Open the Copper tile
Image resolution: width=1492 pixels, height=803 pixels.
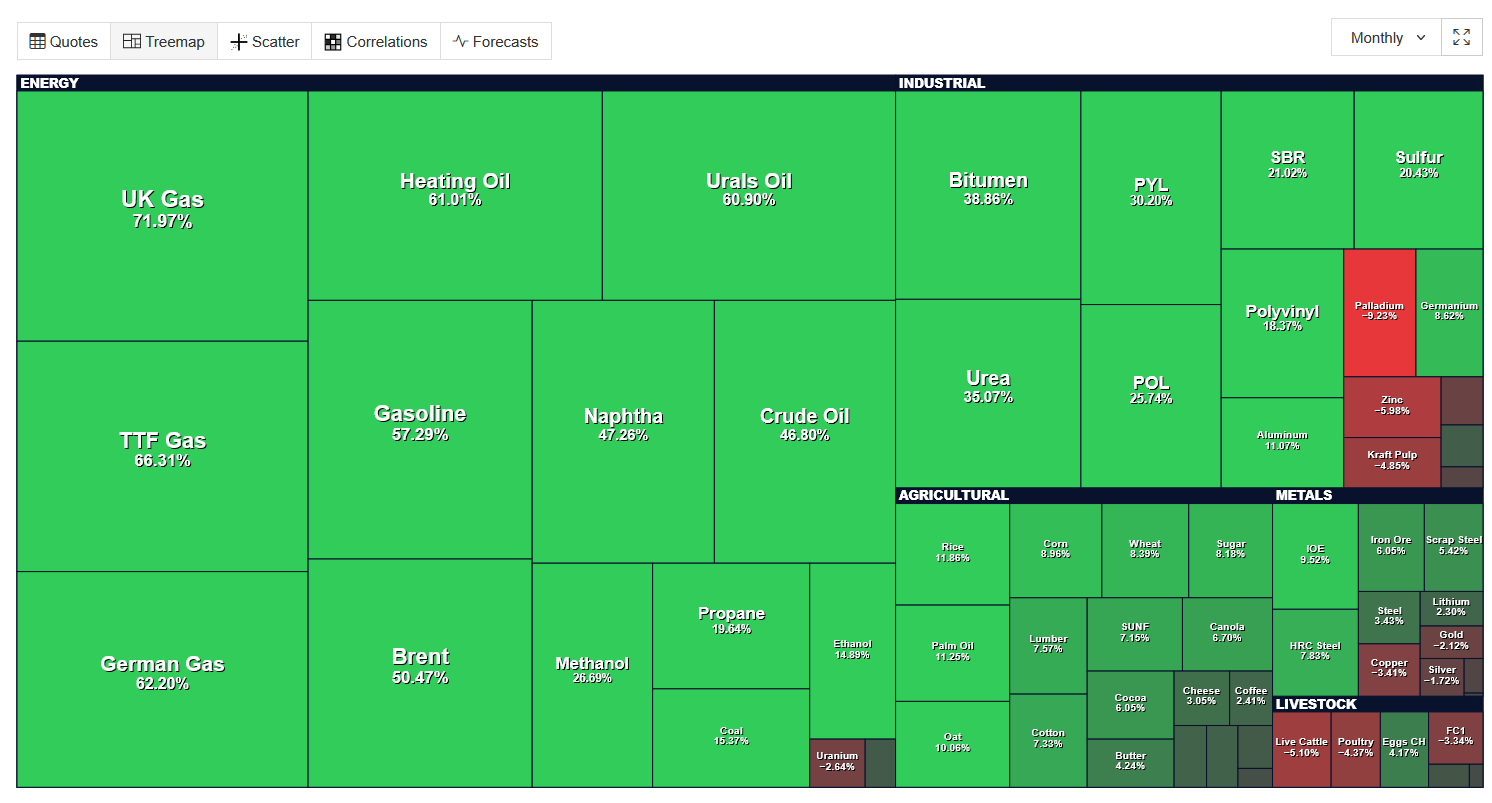click(x=1389, y=670)
